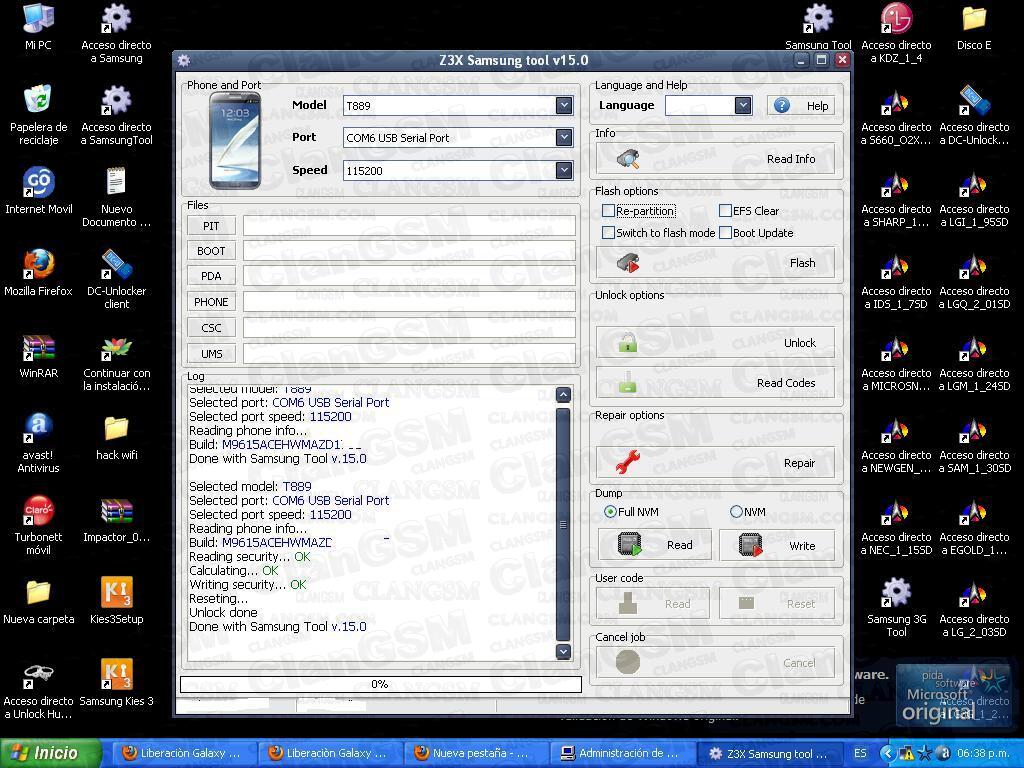Screen dimensions: 1024x768
Task: Click the CSC file button
Action: pyautogui.click(x=211, y=328)
